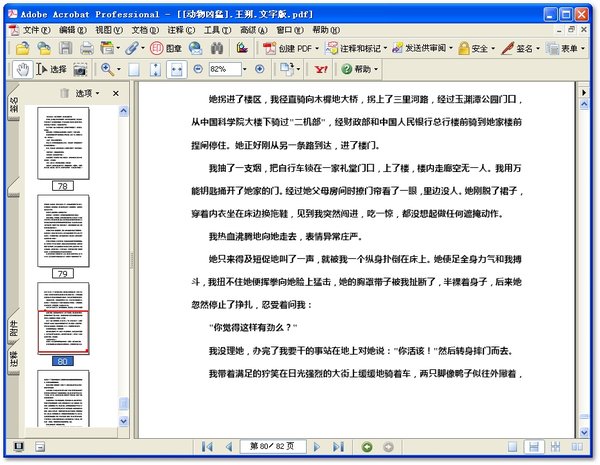Choose the 选择 text select tool
This screenshot has height=465, width=600.
51,70
